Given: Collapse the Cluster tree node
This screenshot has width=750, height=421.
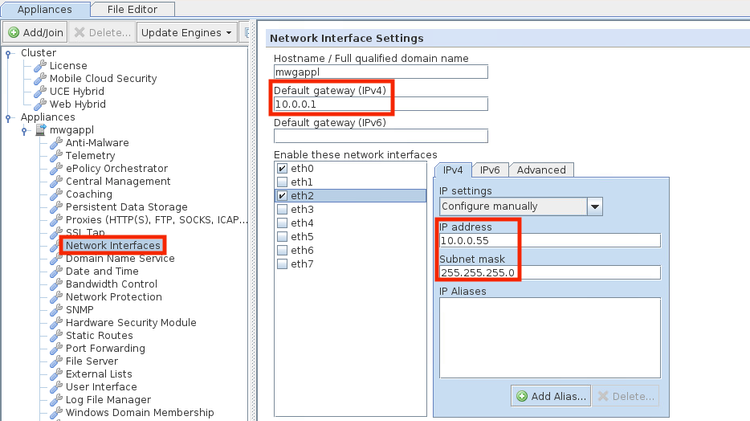Looking at the screenshot, I should pos(9,53).
